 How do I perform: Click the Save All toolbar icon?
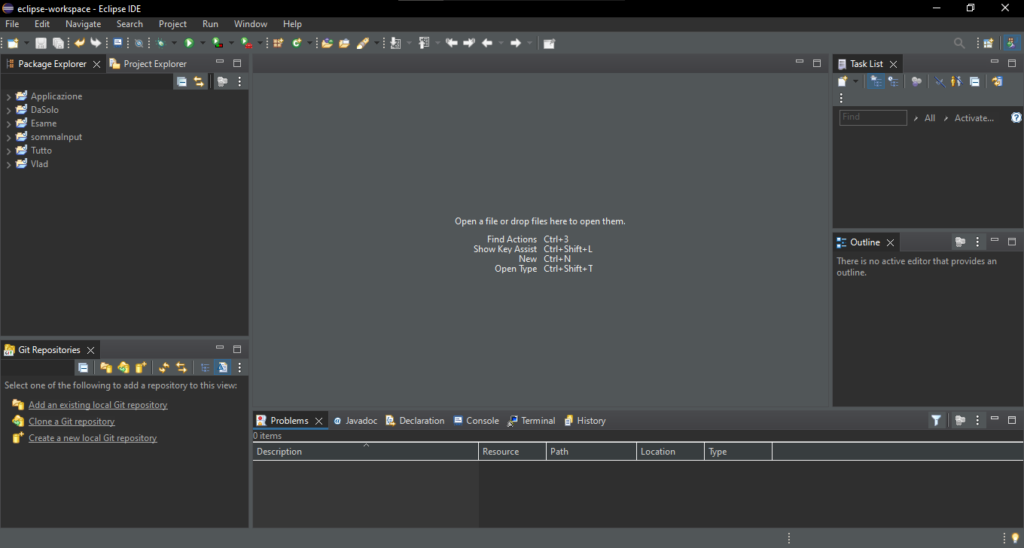point(58,43)
